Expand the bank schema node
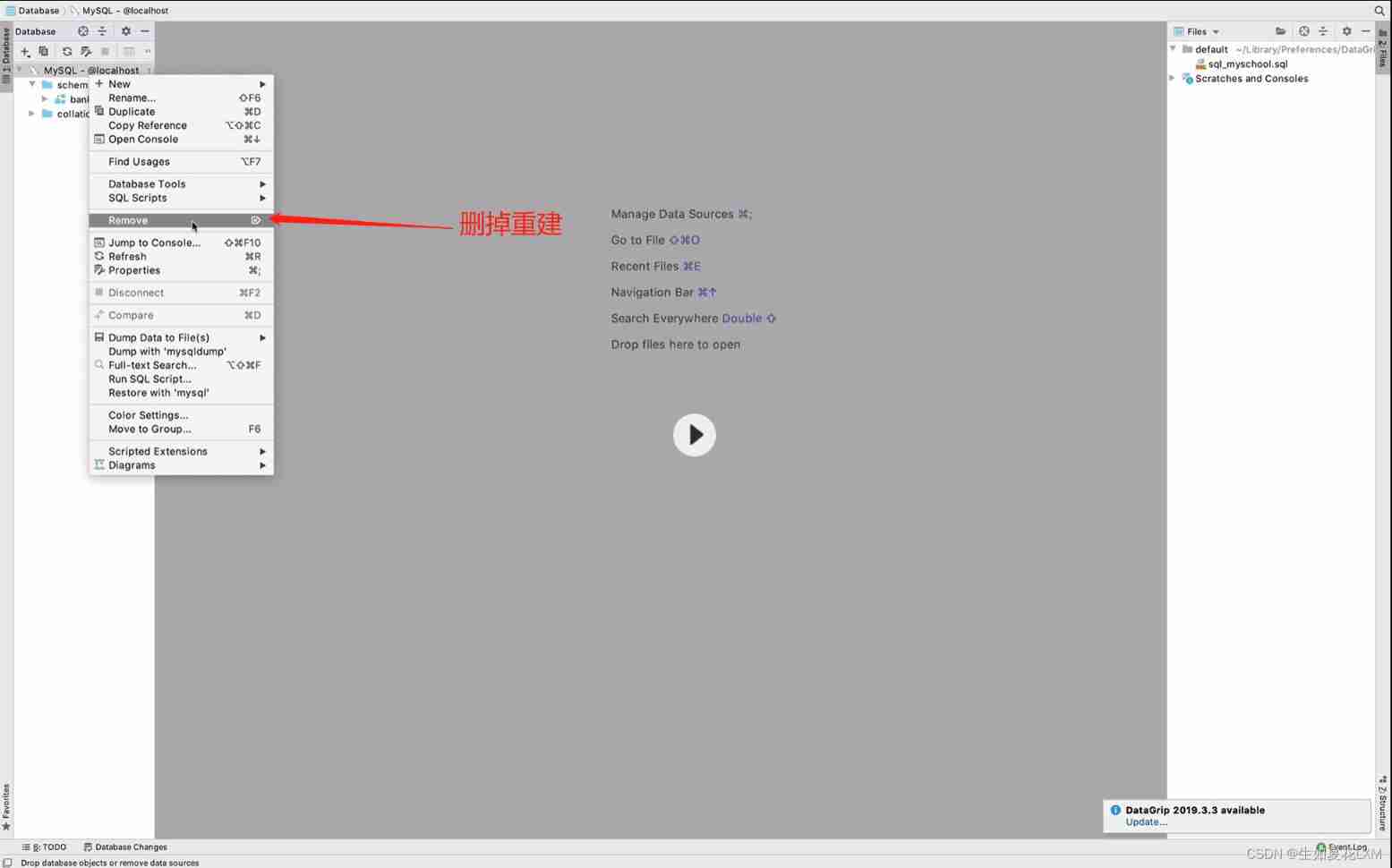This screenshot has height=868, width=1392. click(x=45, y=99)
